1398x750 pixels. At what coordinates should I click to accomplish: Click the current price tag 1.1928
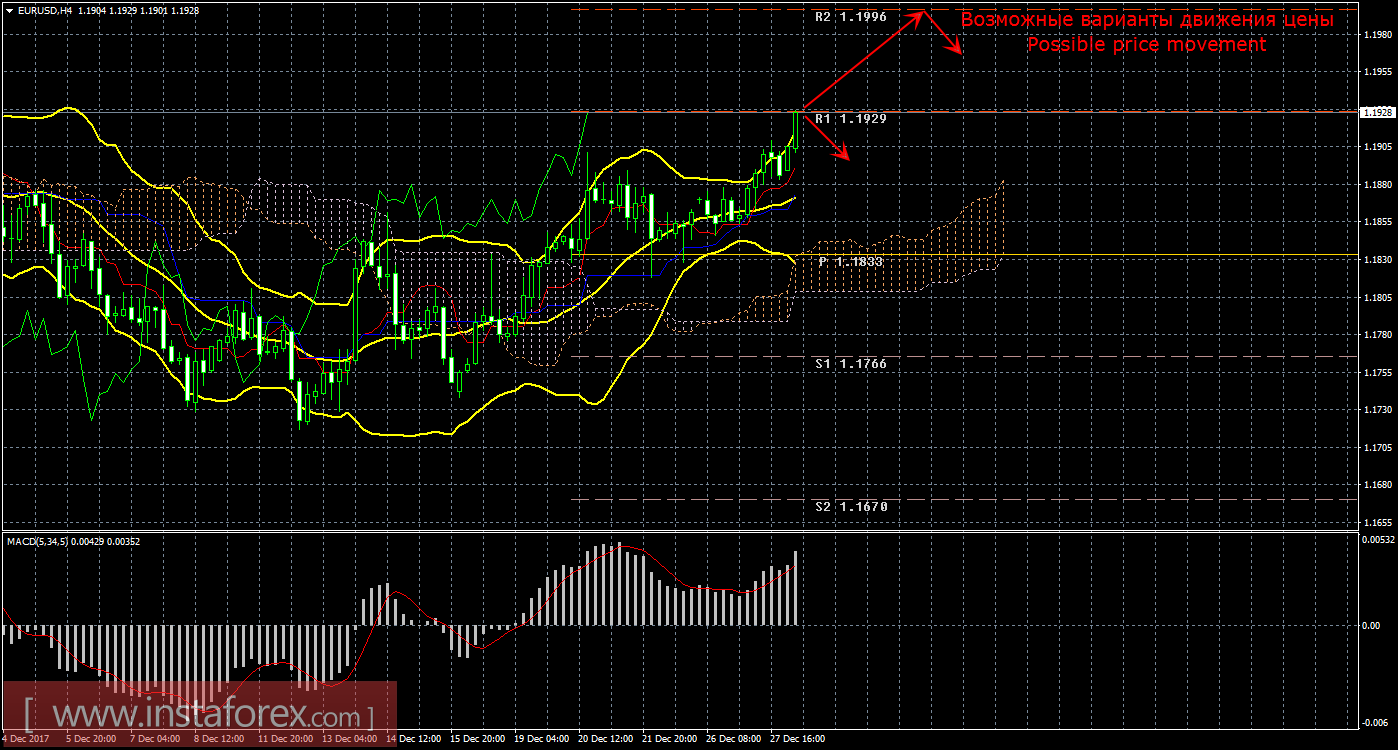coord(1377,113)
